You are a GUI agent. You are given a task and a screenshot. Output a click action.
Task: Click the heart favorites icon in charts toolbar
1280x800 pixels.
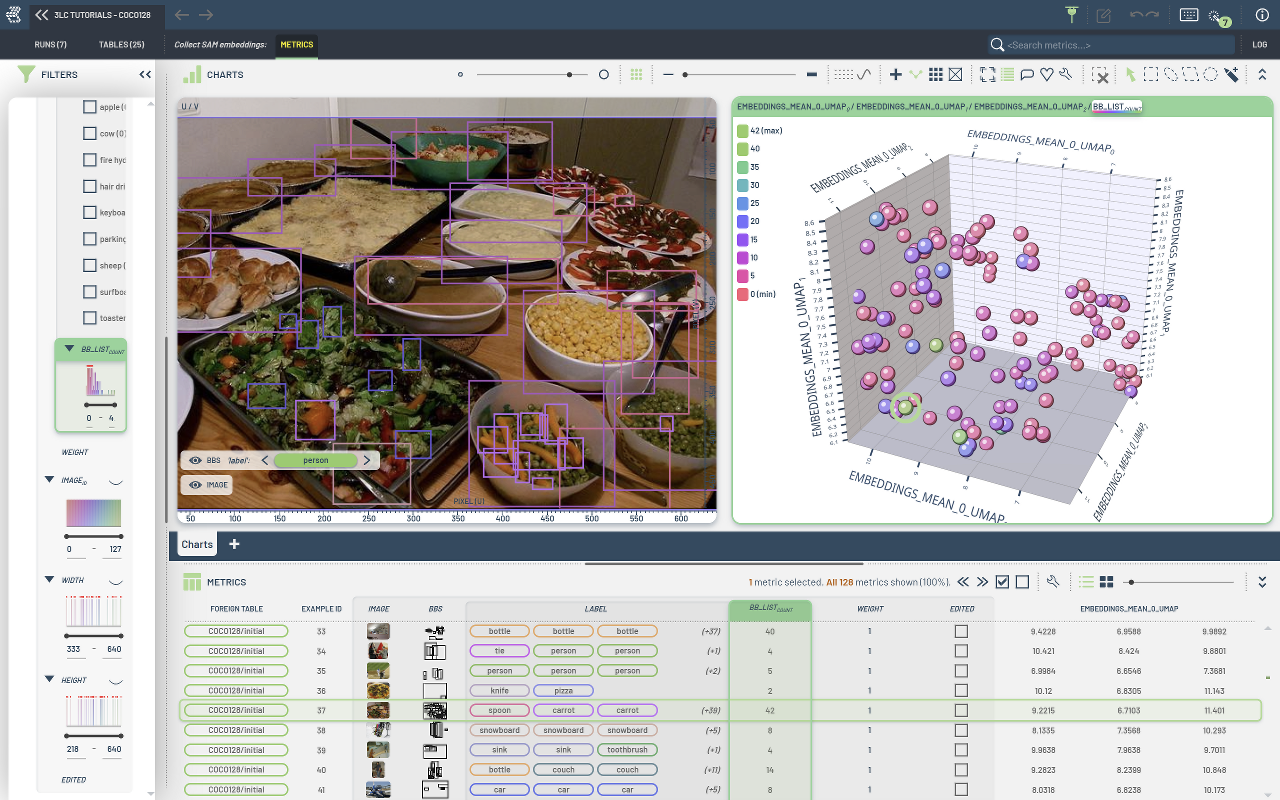tap(1046, 75)
